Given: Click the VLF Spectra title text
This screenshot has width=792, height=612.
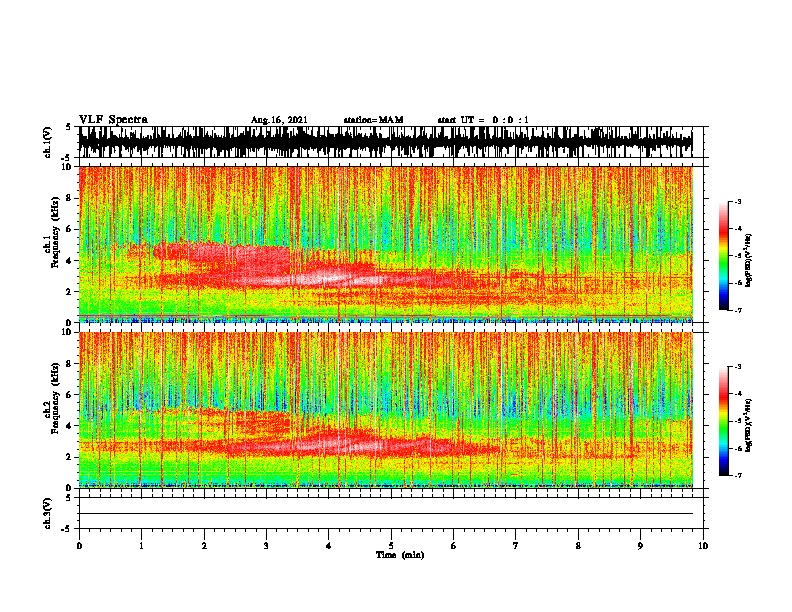Looking at the screenshot, I should pos(113,120).
